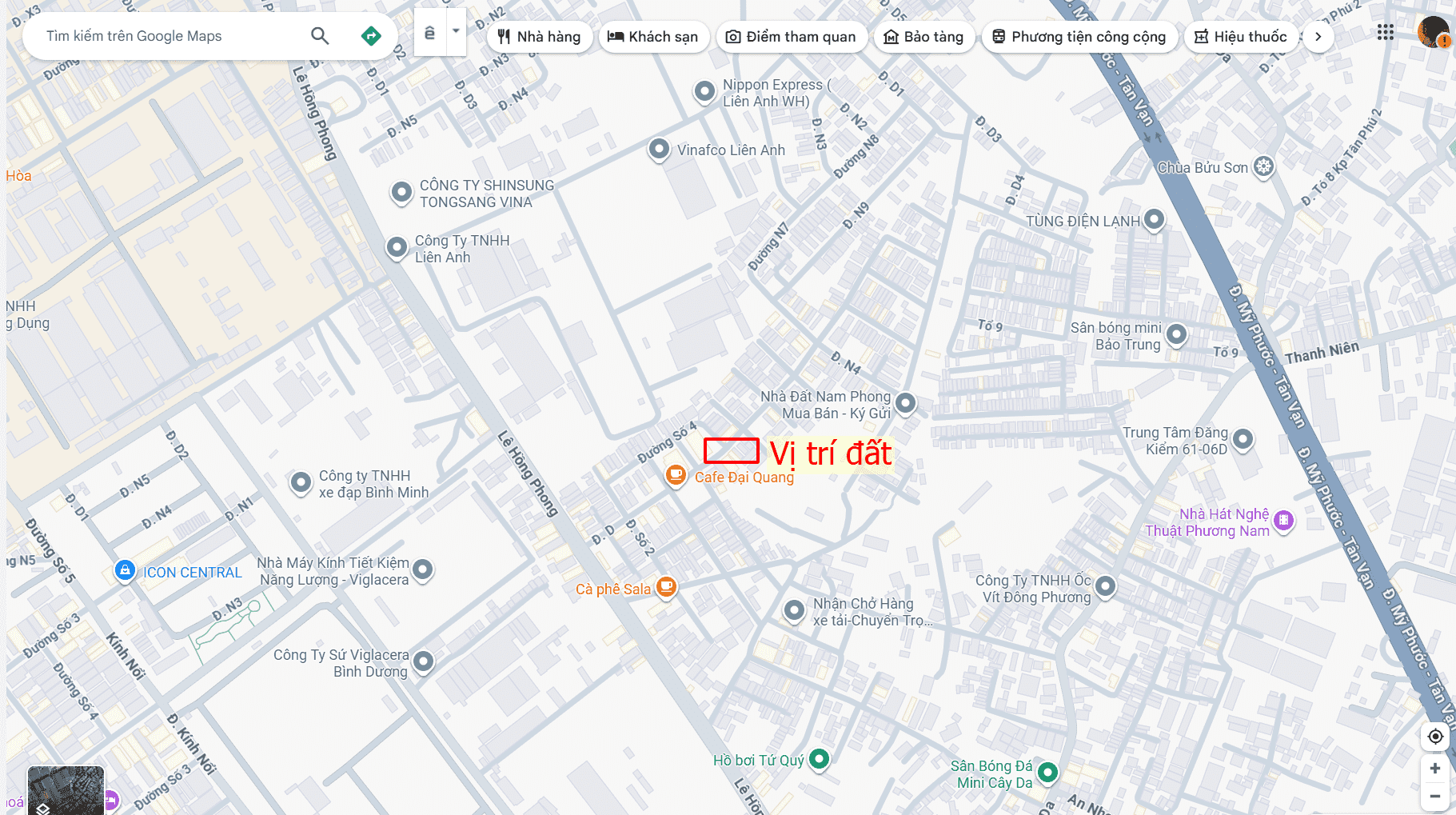The width and height of the screenshot is (1456, 815).
Task: Show more category chips with arrow
Action: coord(1318,37)
